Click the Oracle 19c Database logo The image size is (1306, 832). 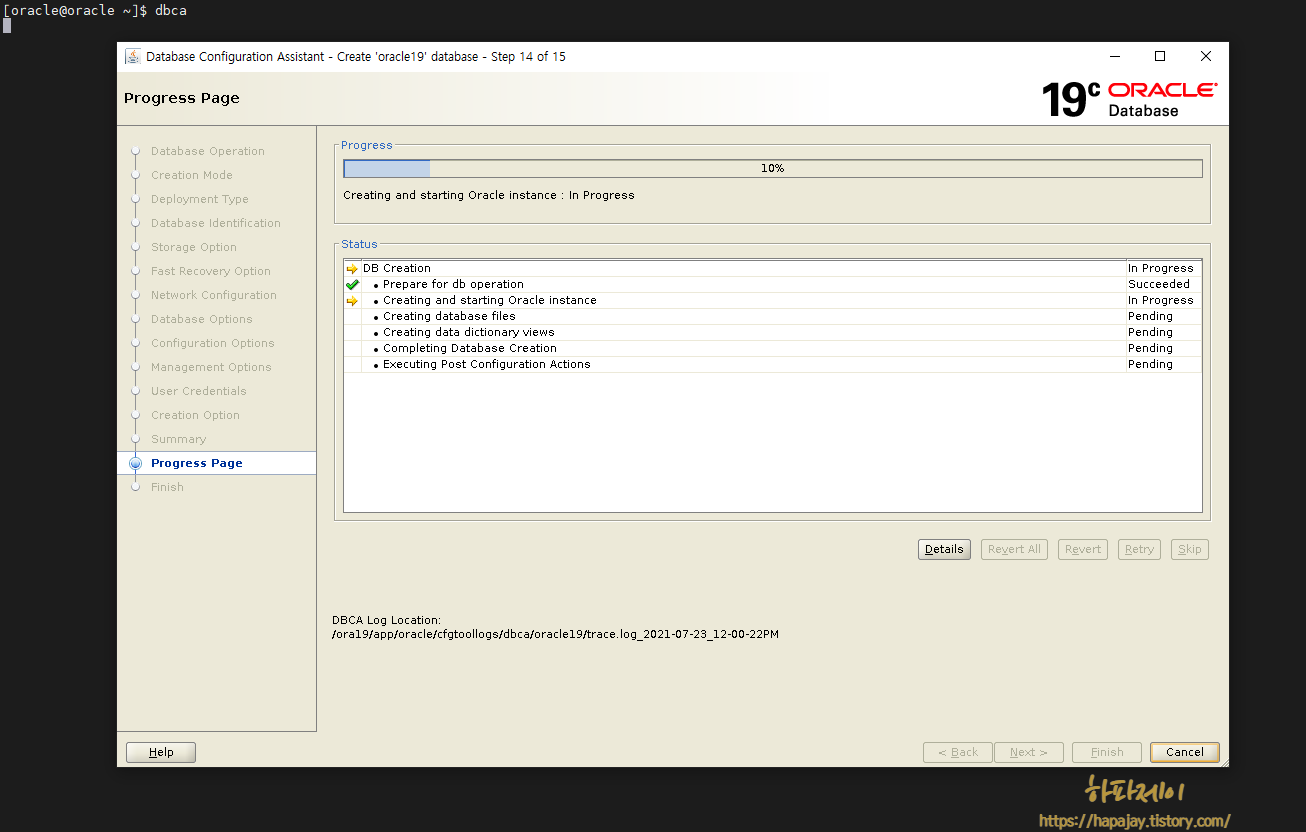[x=1129, y=99]
